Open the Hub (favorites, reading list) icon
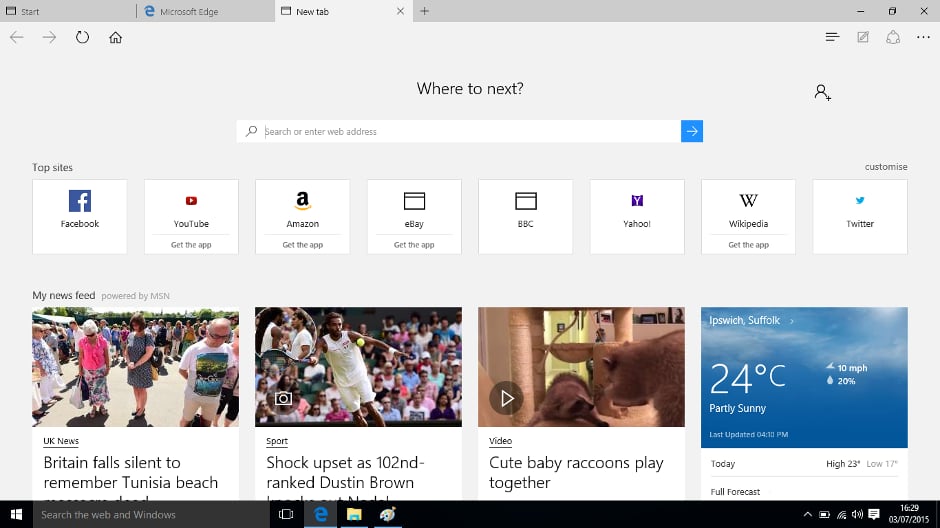Image resolution: width=940 pixels, height=528 pixels. pyautogui.click(x=832, y=37)
